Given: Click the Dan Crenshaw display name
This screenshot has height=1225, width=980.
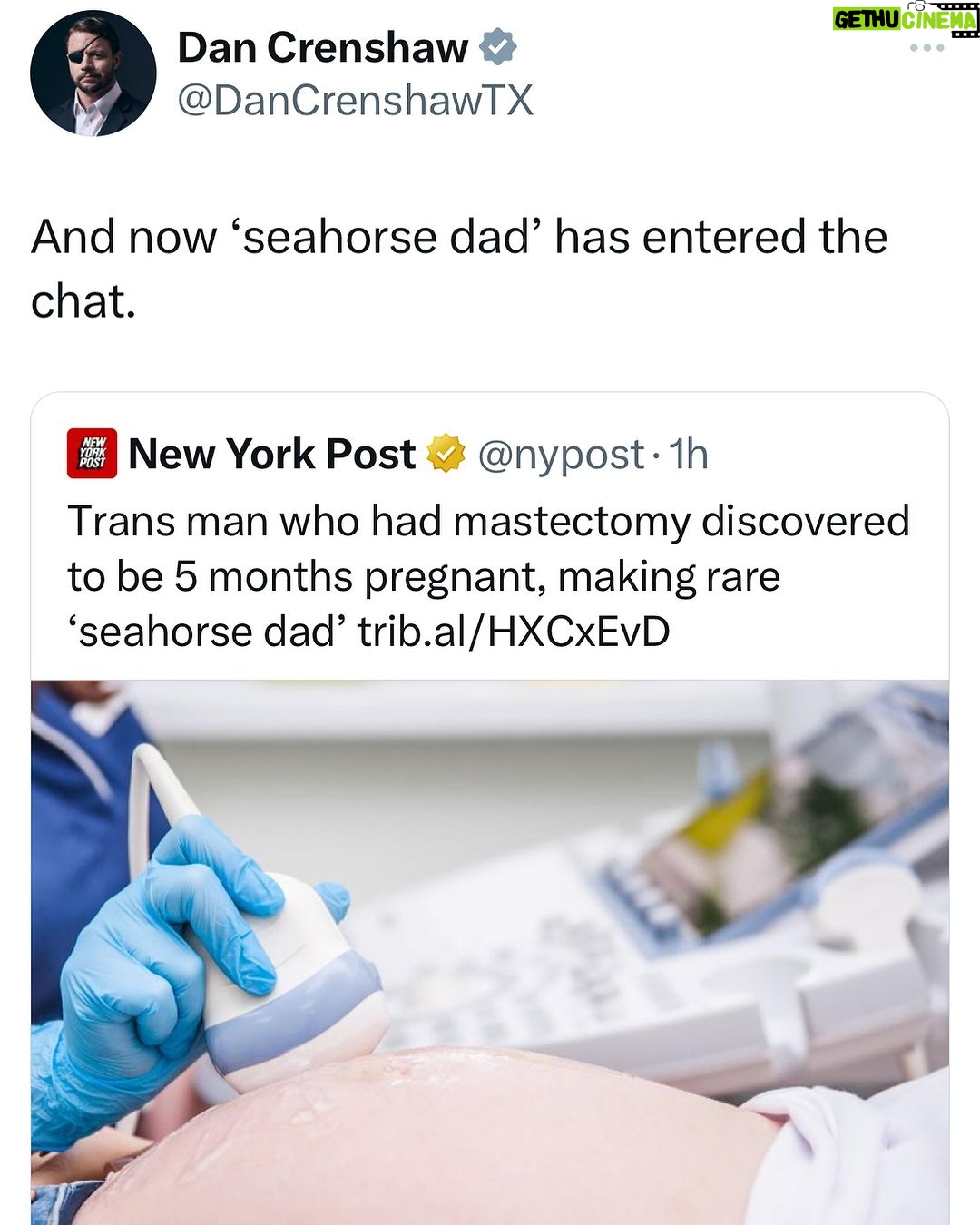Looking at the screenshot, I should 322,47.
